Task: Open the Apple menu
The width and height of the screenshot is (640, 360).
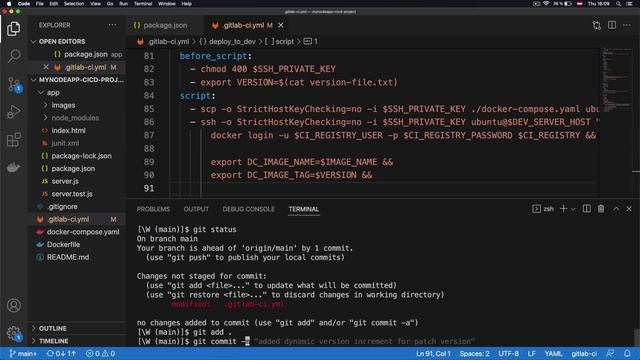Action: [x=9, y=4]
